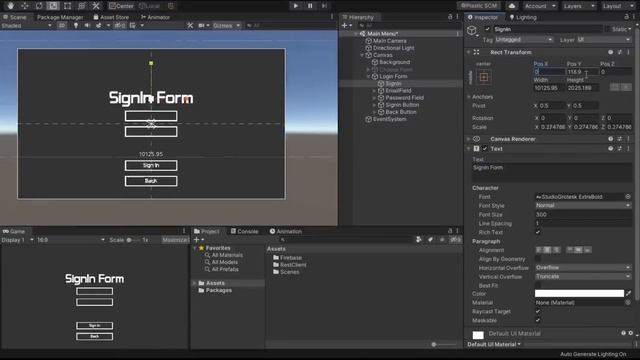Open the cloud services icon
Viewport: 640px width, 360px height.
[x=512, y=6]
